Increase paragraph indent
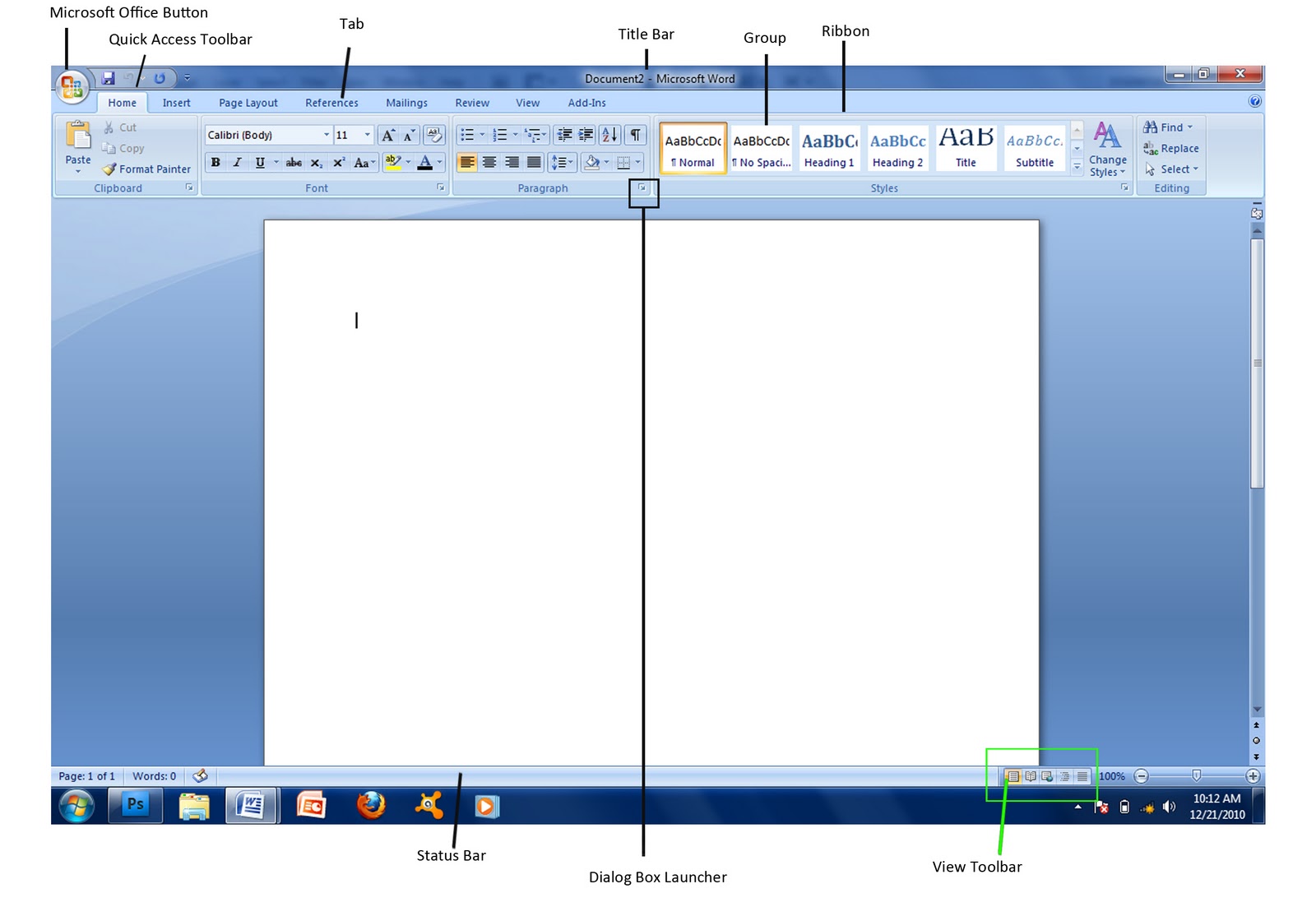The width and height of the screenshot is (1316, 907). tap(586, 135)
